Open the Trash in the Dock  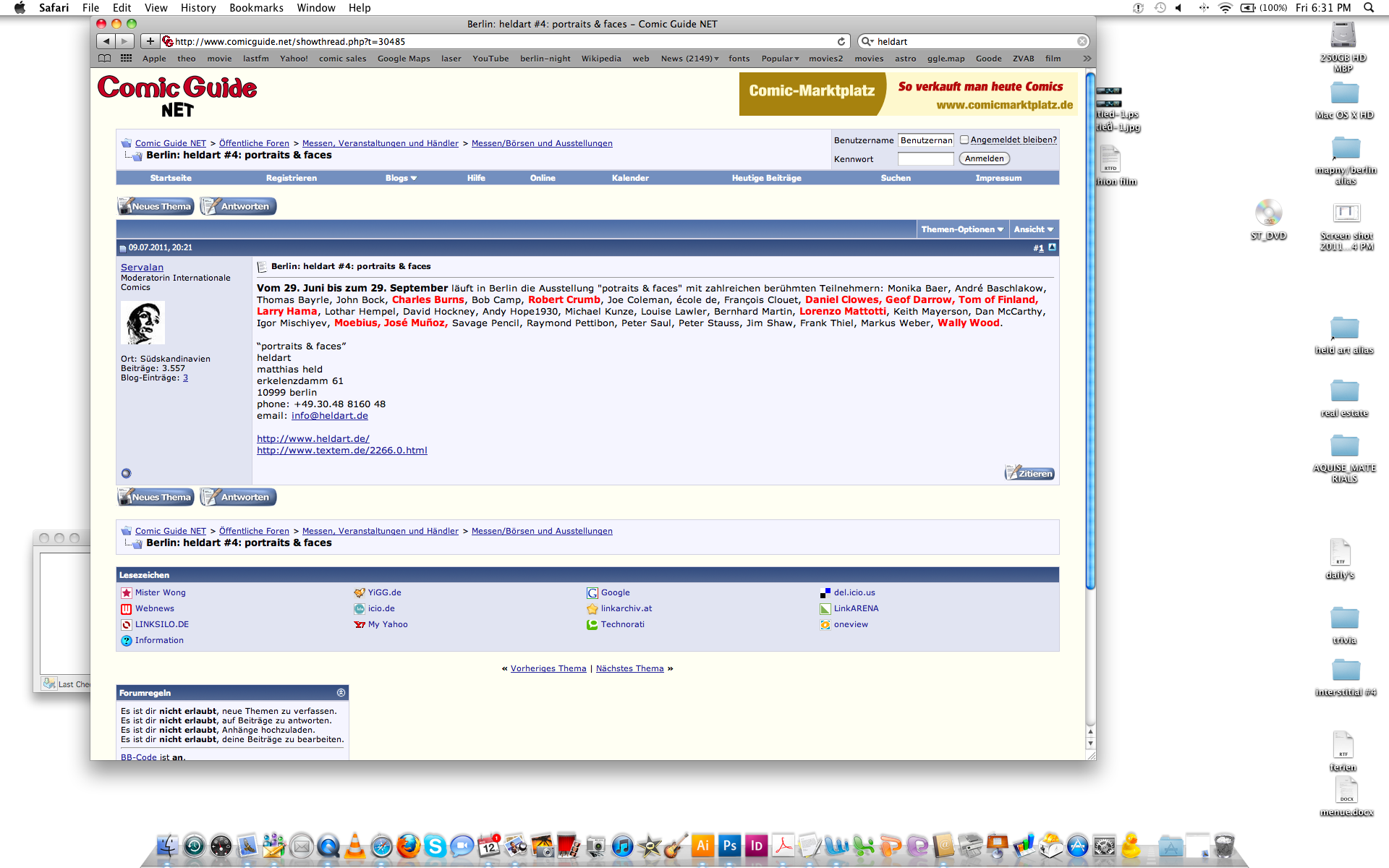click(x=1224, y=846)
